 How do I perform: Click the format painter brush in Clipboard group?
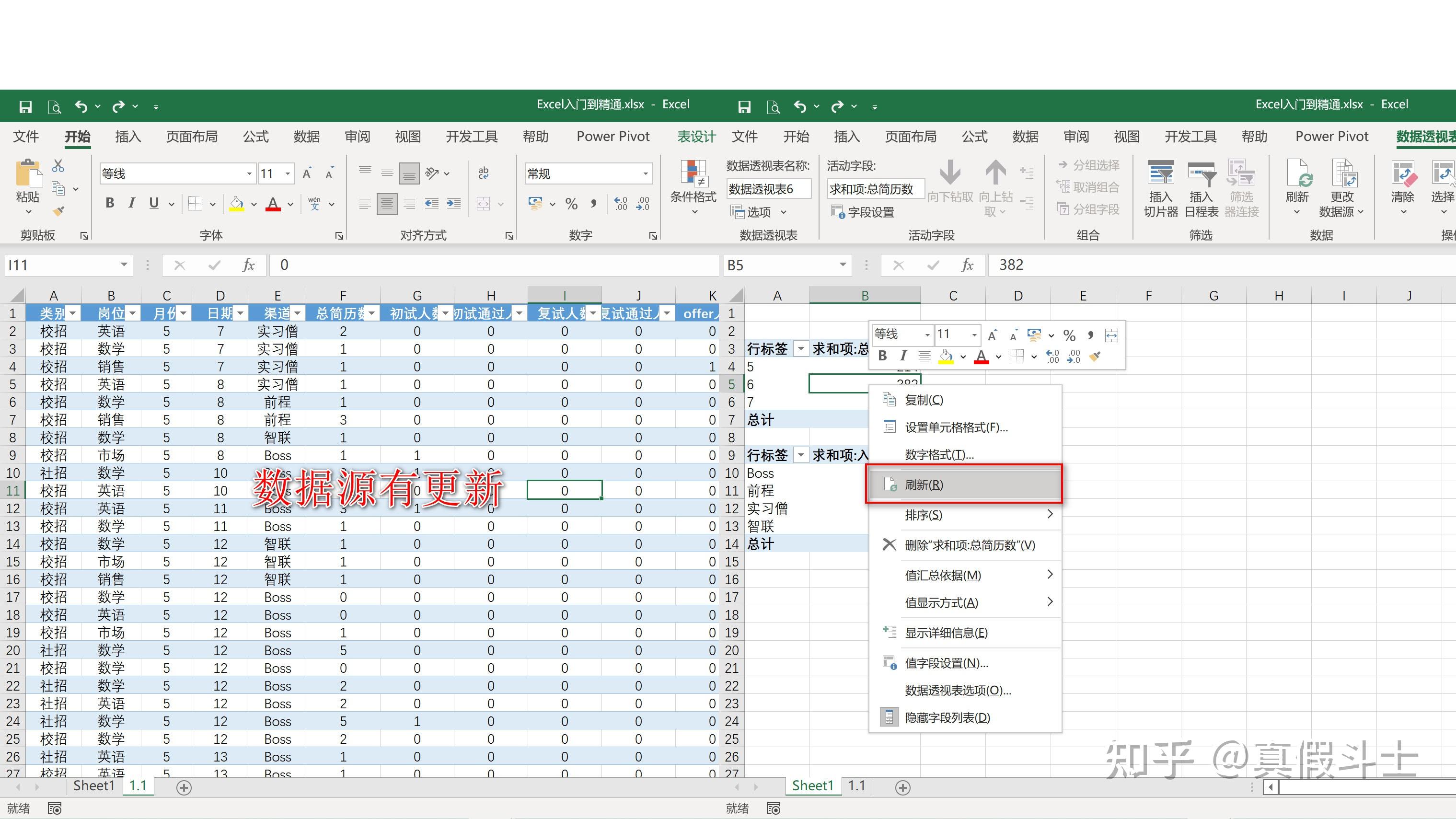click(59, 211)
